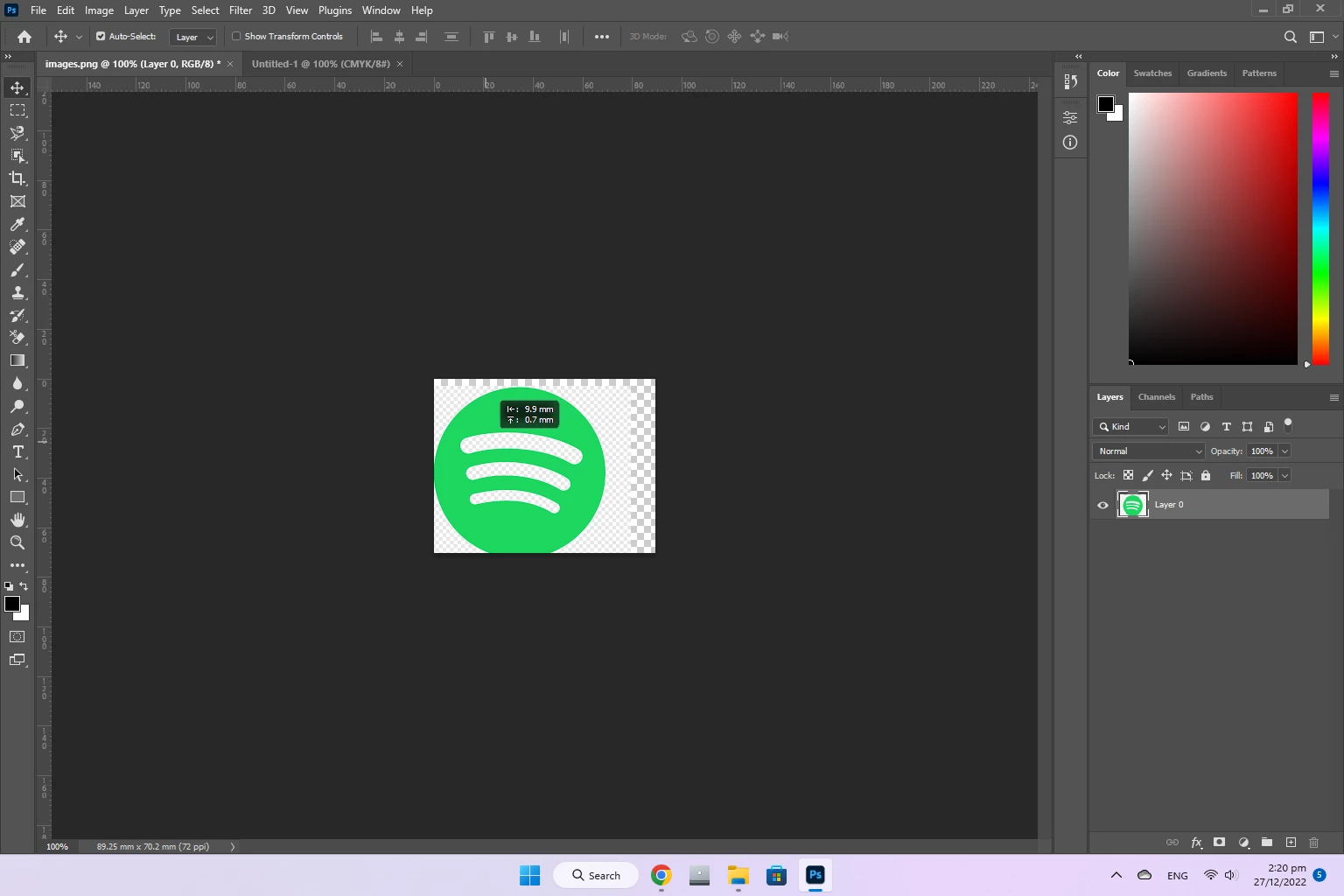Toggle Lock all padlock icon
The width and height of the screenshot is (1344, 896).
(1206, 475)
